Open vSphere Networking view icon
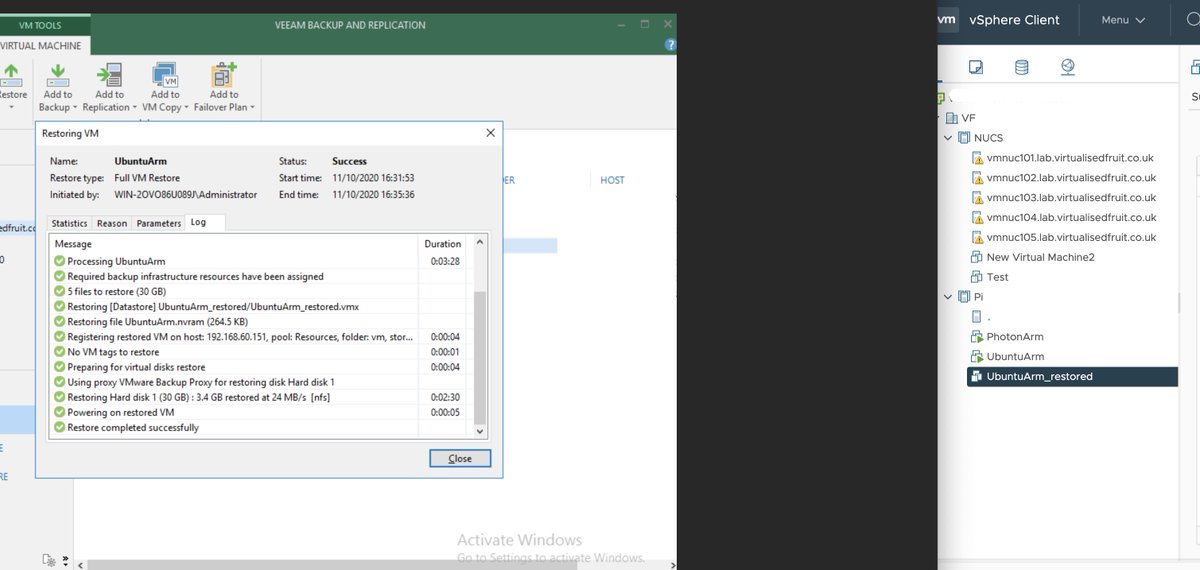Image resolution: width=1200 pixels, height=570 pixels. tap(1068, 68)
